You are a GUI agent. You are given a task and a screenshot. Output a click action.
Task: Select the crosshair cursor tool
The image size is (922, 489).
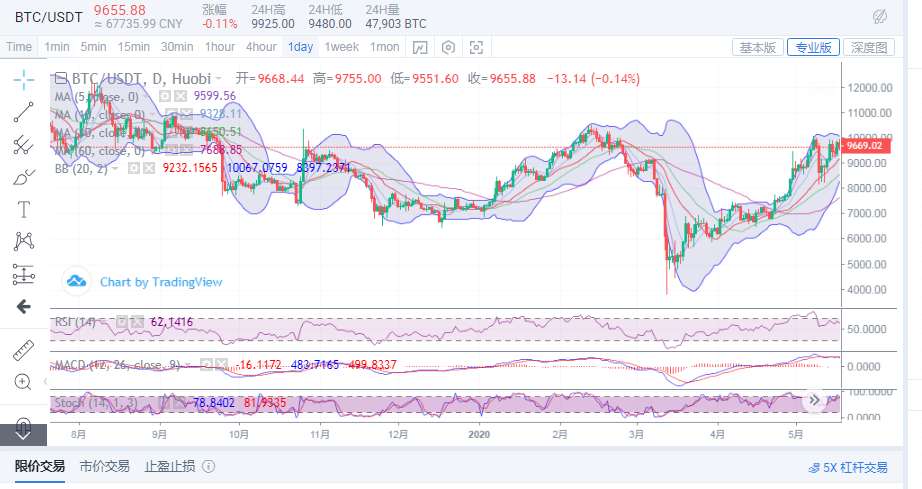point(24,79)
